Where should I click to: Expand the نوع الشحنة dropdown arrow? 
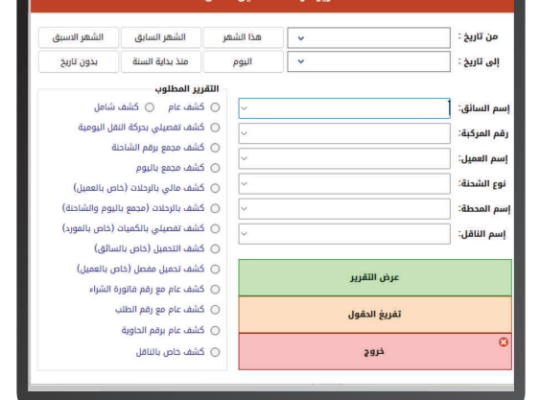[x=244, y=184]
